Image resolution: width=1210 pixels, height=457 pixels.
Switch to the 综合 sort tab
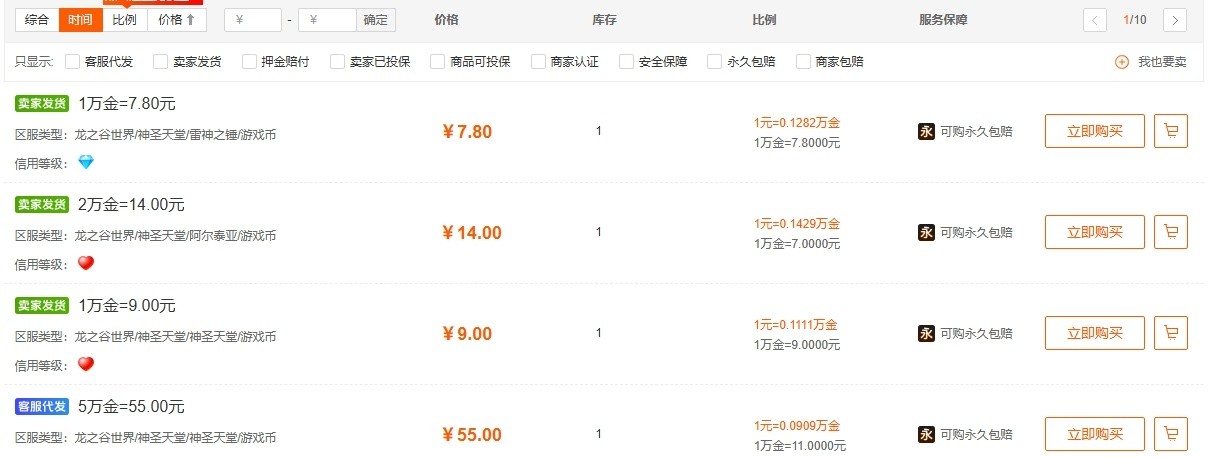pos(37,20)
